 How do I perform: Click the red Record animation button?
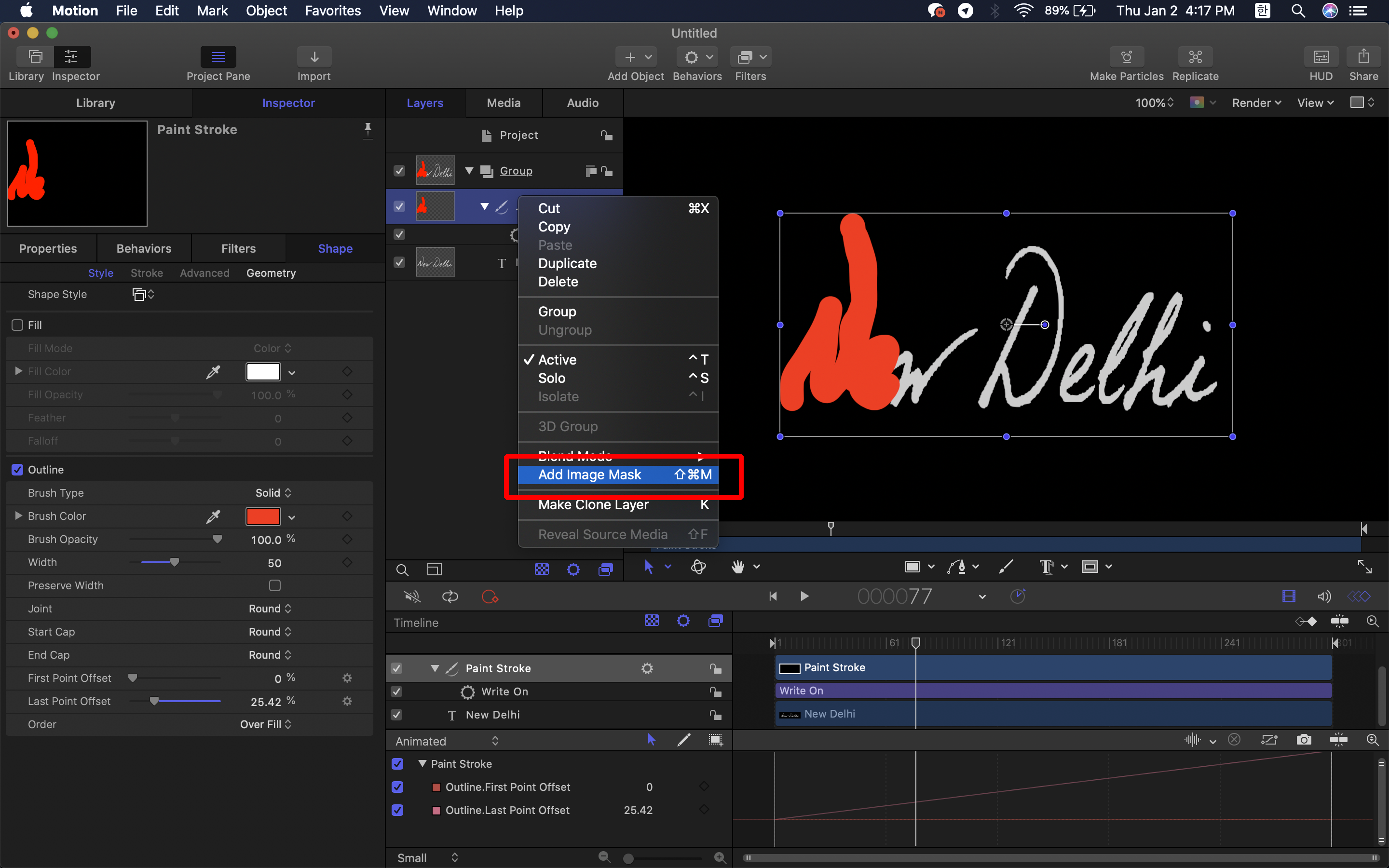point(490,597)
